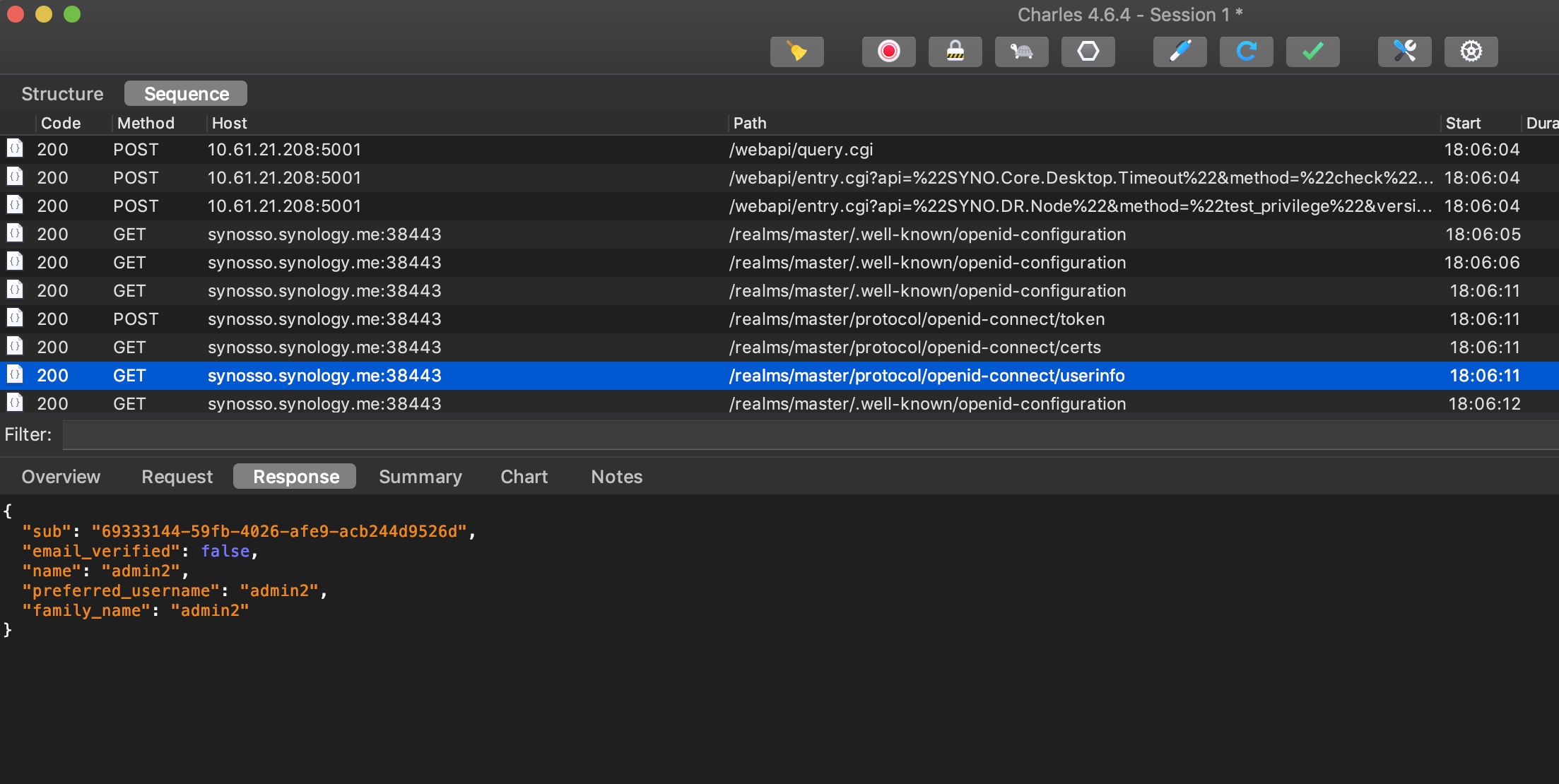Open the Chart tab

[x=524, y=477]
